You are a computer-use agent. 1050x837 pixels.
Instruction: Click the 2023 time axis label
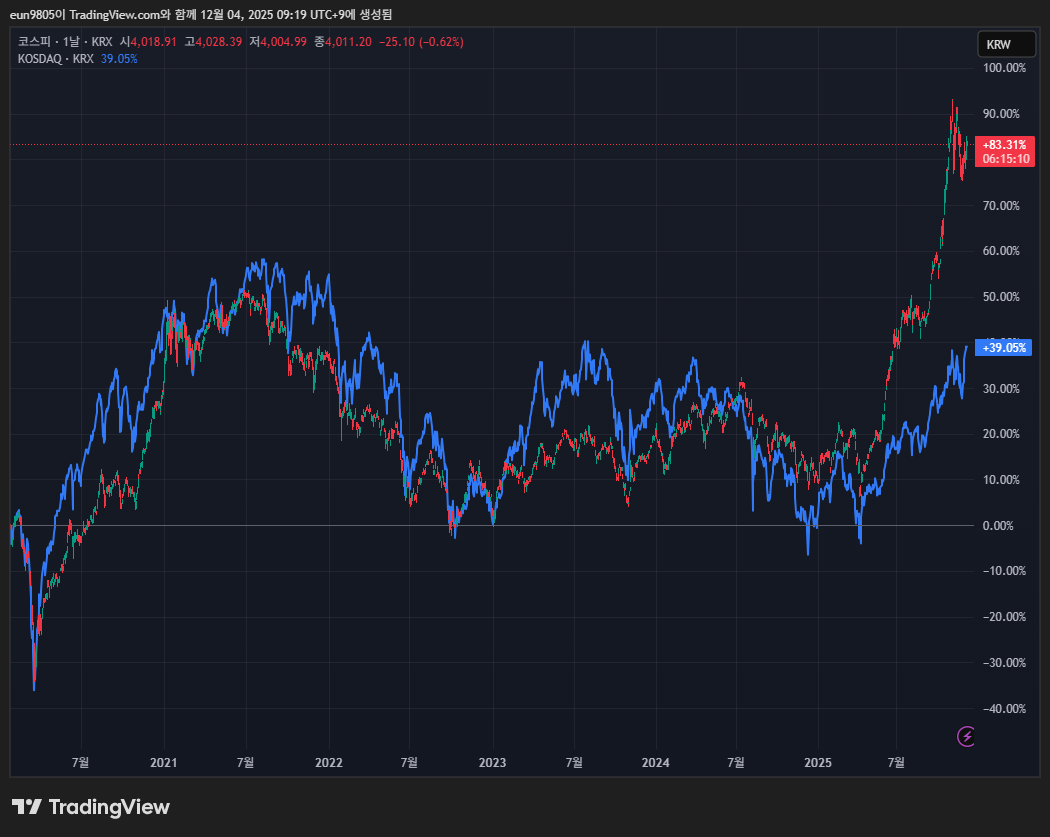(x=492, y=763)
